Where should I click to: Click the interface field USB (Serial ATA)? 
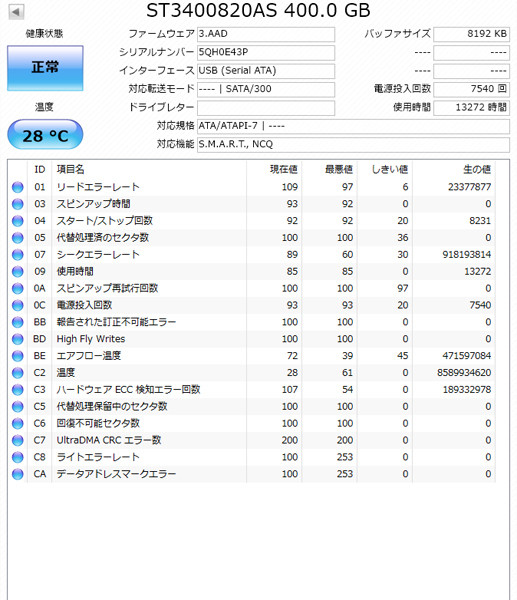point(266,71)
